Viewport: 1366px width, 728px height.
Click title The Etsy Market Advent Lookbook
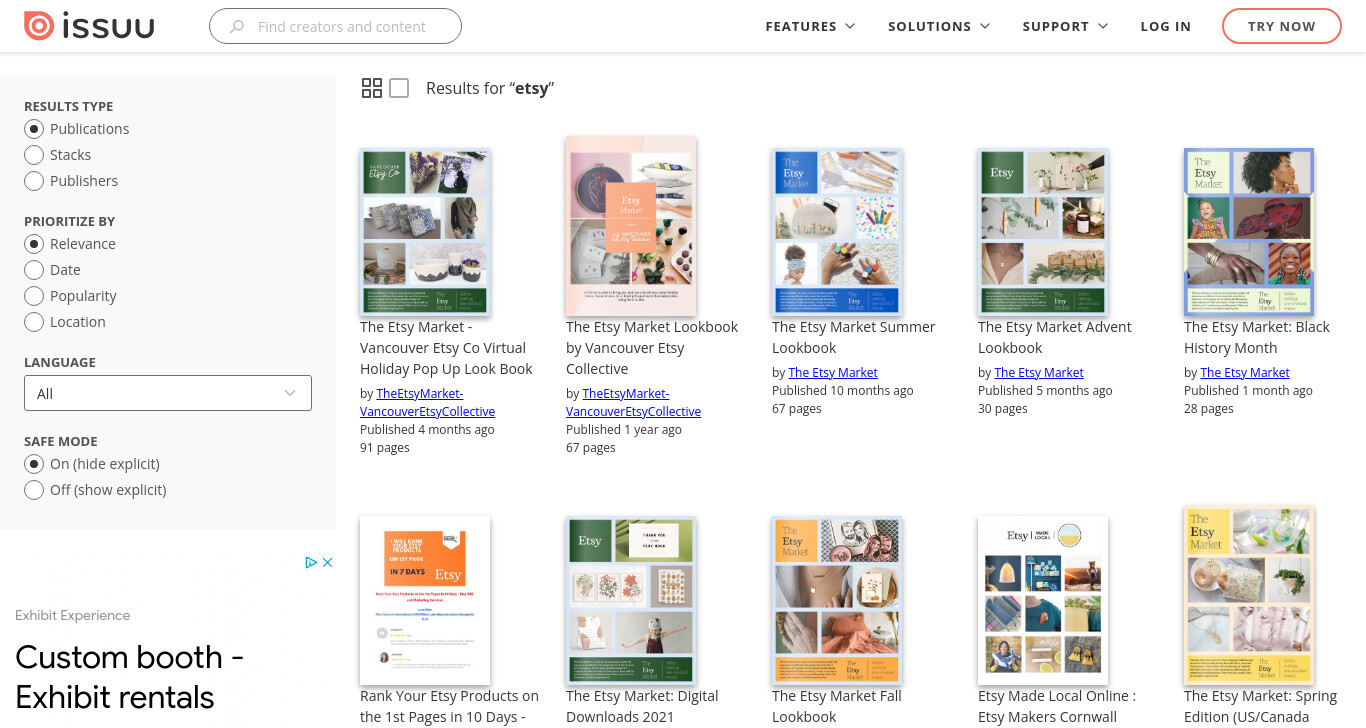[x=1055, y=337]
